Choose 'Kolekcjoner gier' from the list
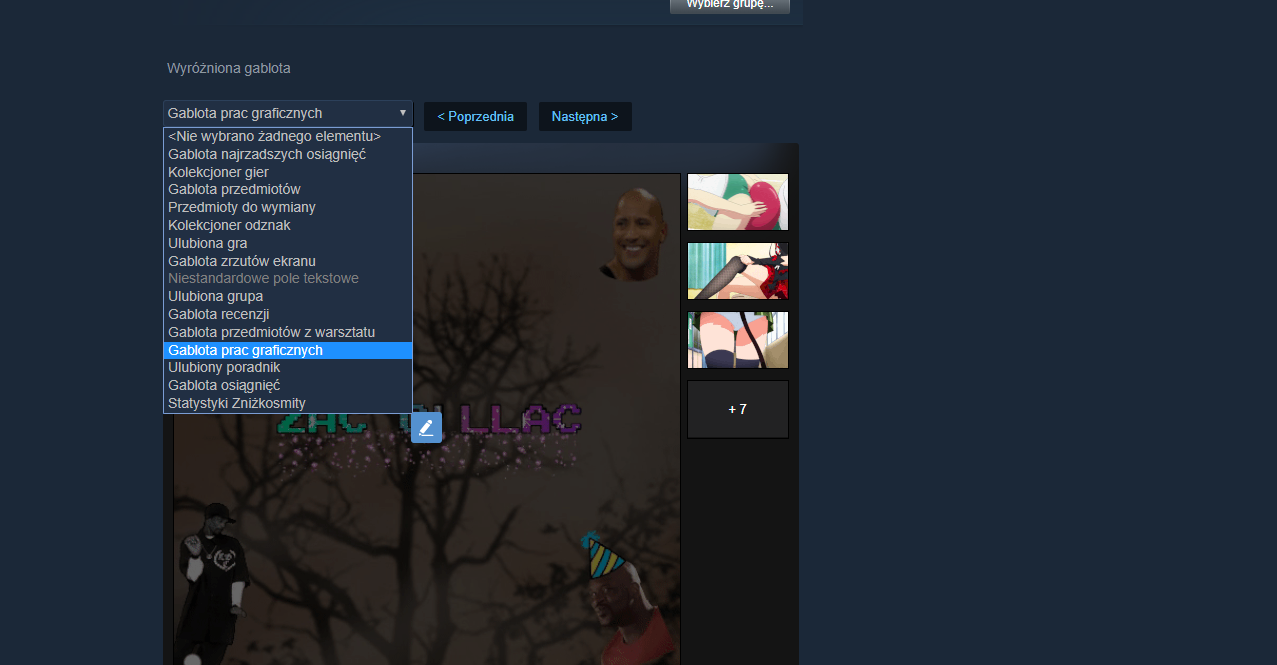This screenshot has width=1277, height=665. click(x=218, y=172)
